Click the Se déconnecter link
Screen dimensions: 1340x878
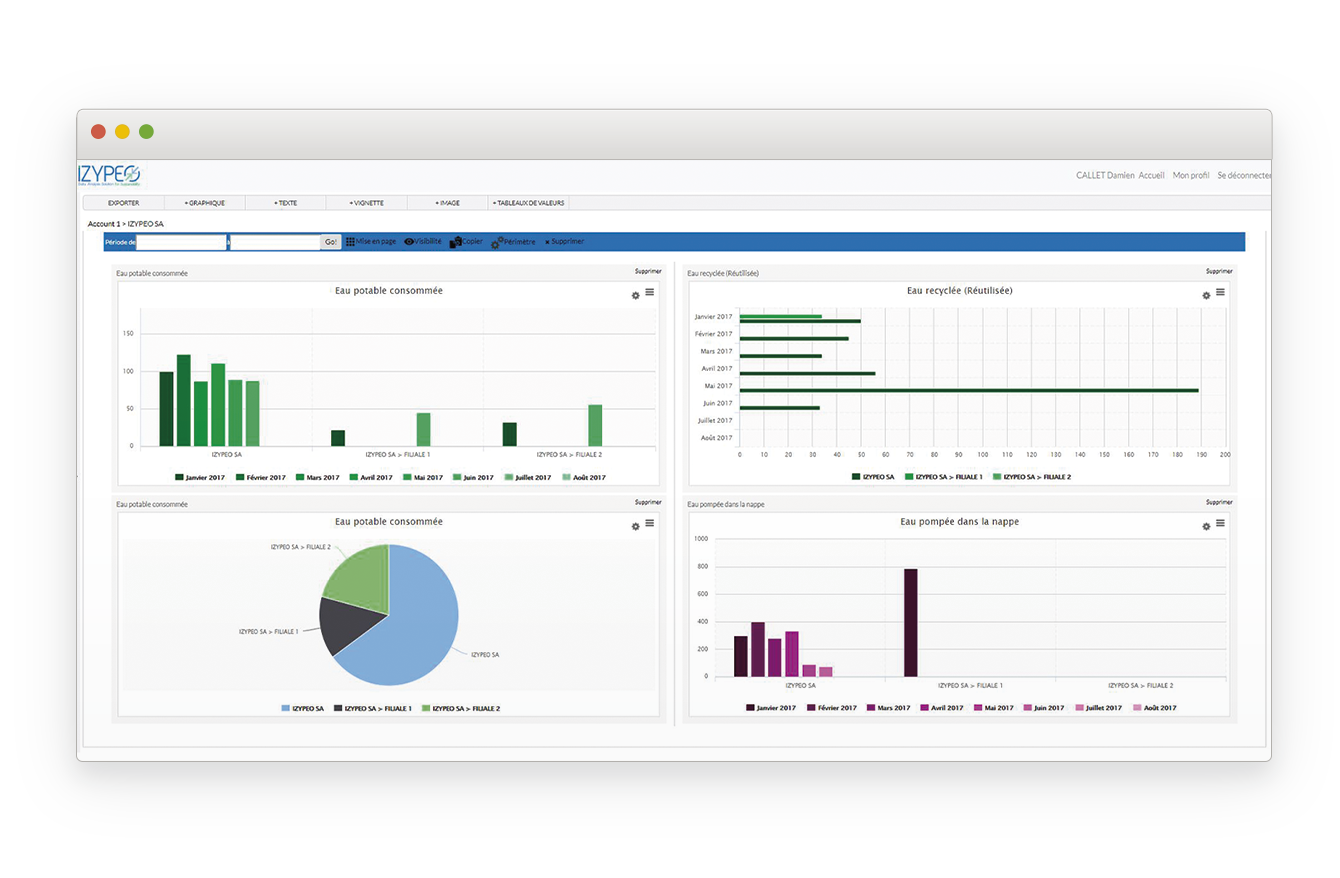click(x=1243, y=175)
